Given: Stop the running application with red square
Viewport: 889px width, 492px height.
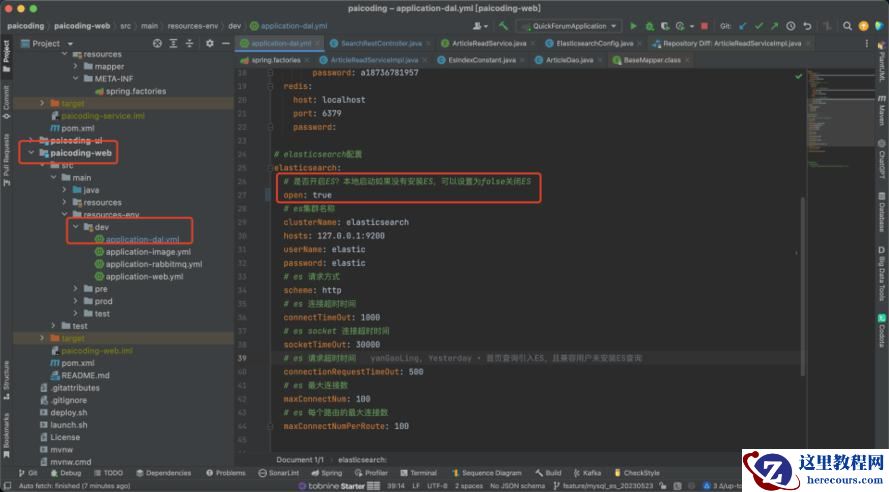Looking at the screenshot, I should [x=704, y=25].
